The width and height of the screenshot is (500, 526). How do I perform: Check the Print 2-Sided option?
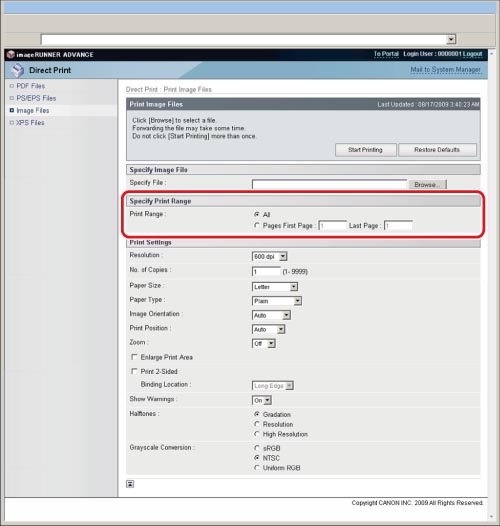134,371
